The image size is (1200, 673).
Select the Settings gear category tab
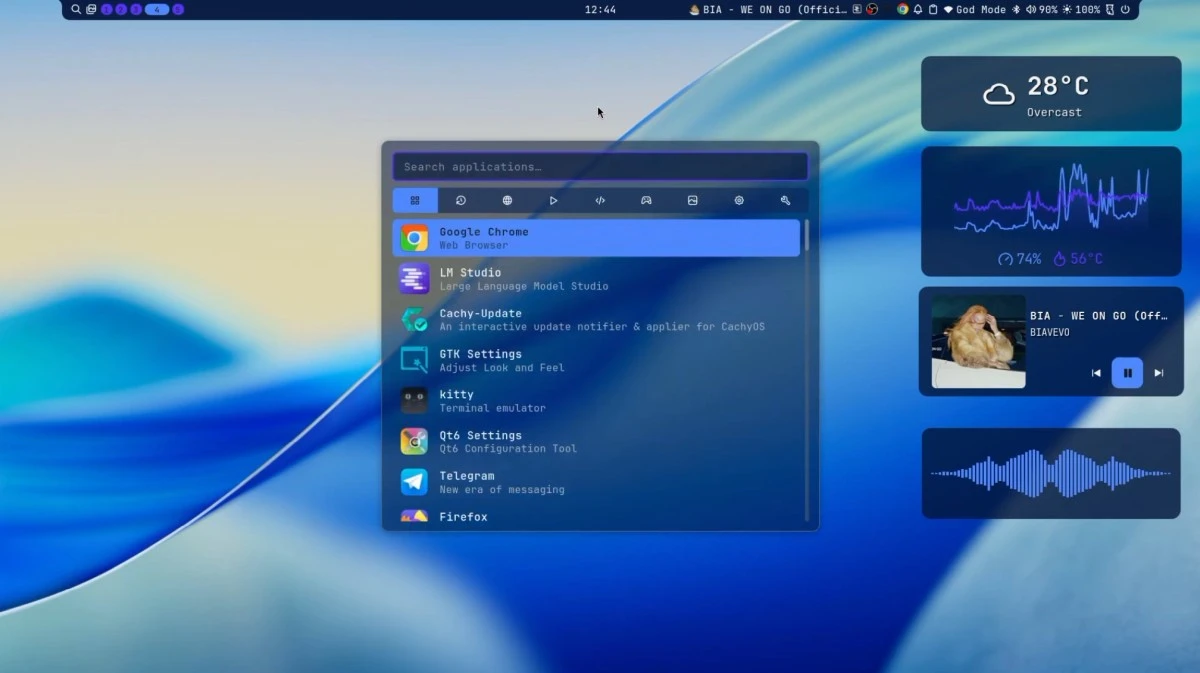(x=739, y=200)
